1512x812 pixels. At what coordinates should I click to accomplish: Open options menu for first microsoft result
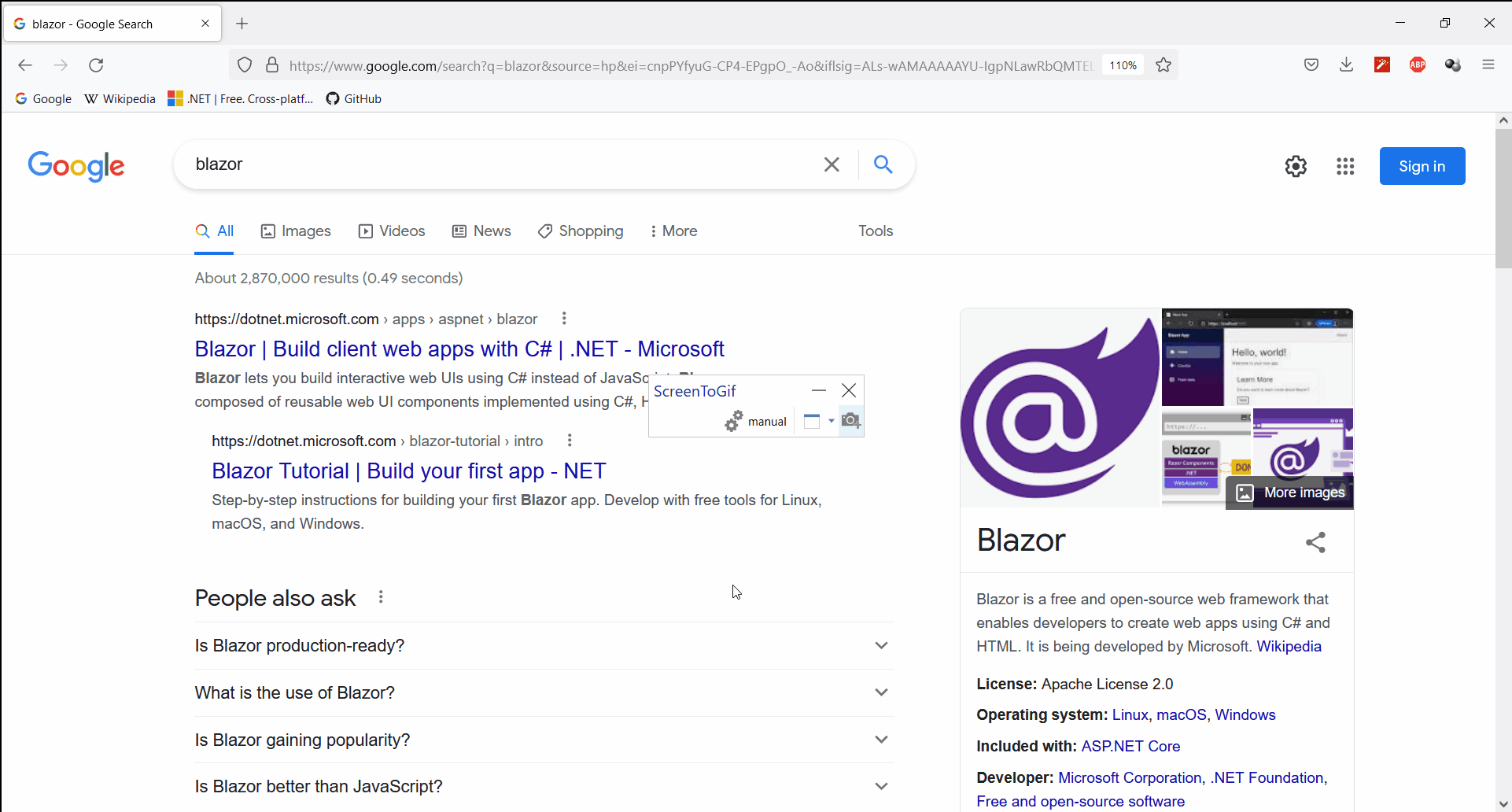click(564, 319)
